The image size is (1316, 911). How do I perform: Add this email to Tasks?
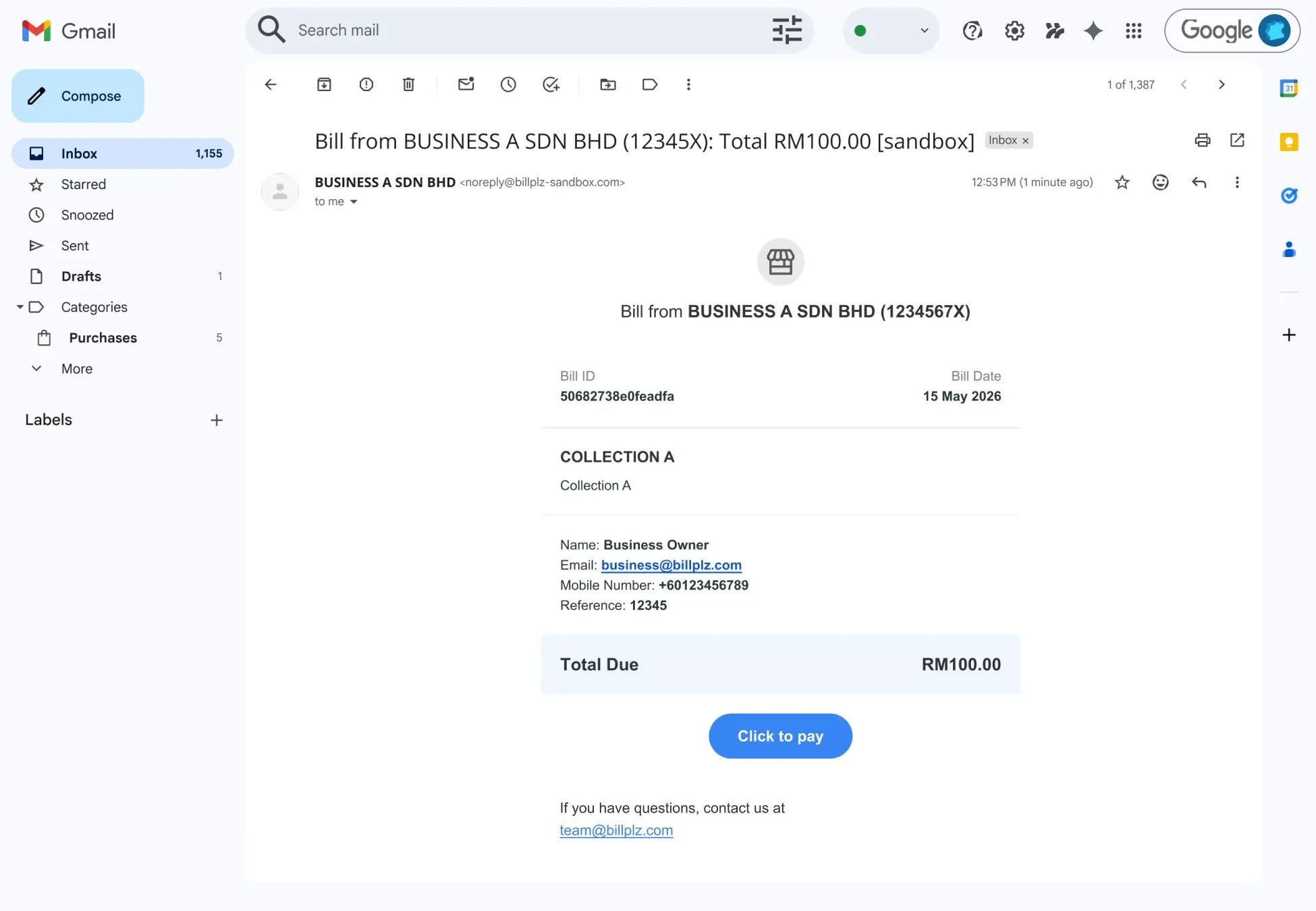551,84
